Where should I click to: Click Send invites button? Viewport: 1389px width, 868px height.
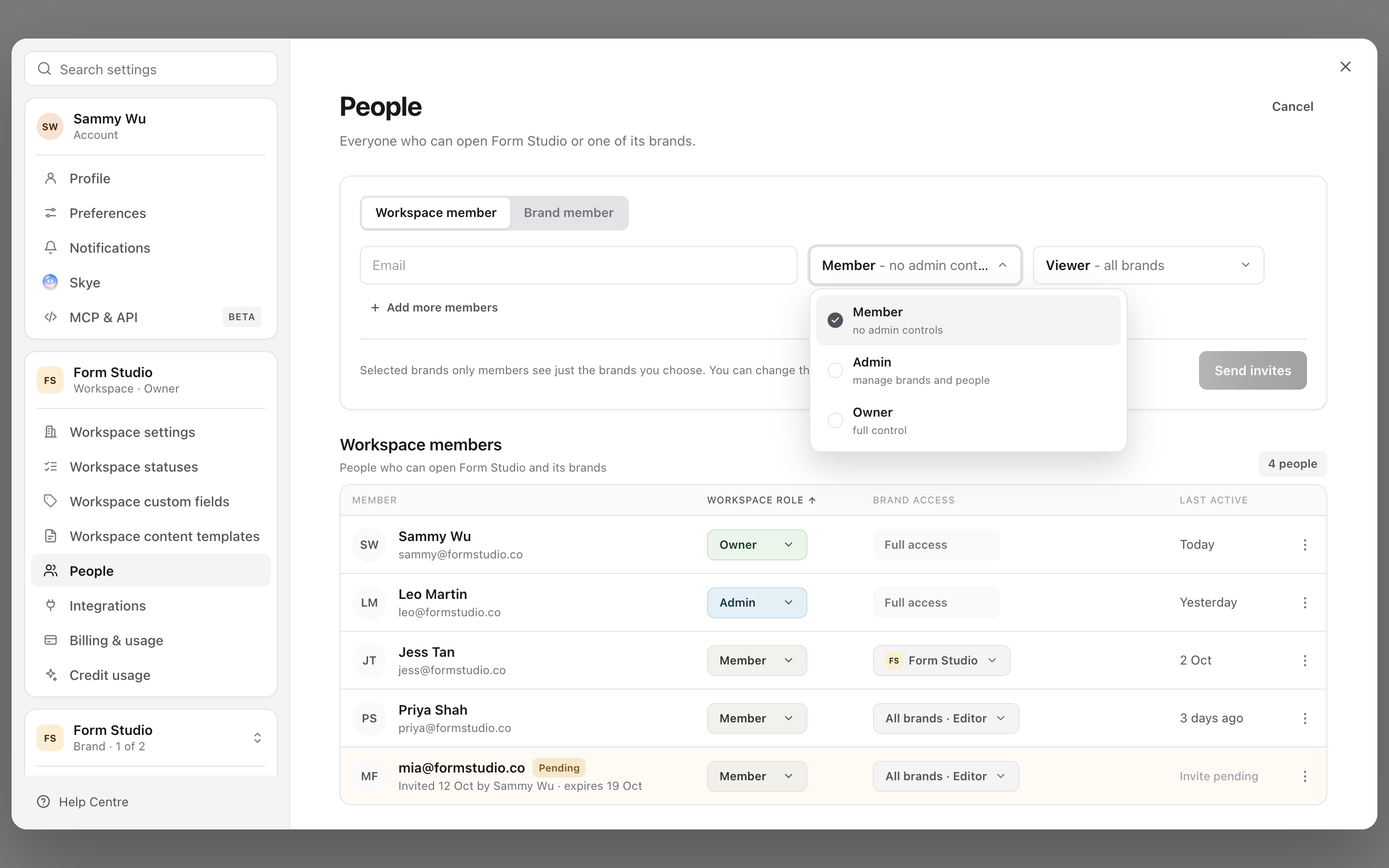tap(1253, 370)
